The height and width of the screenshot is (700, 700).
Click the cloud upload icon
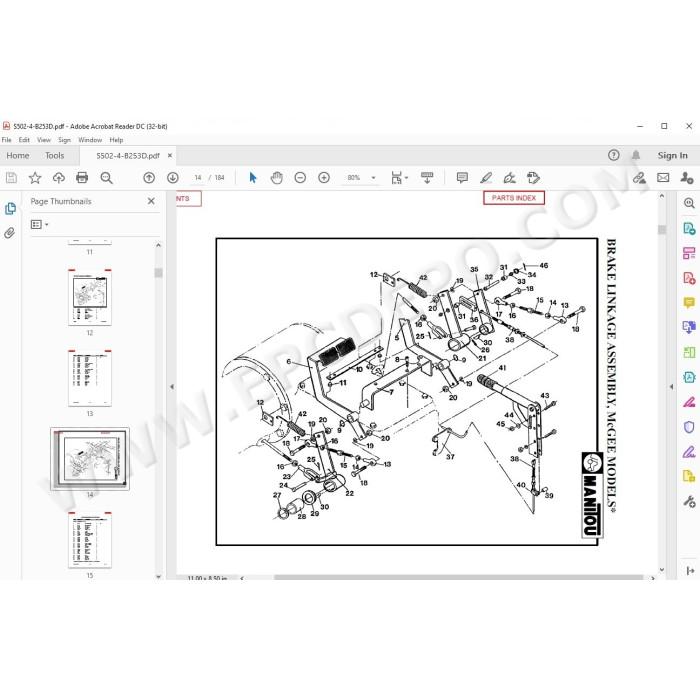(58, 178)
